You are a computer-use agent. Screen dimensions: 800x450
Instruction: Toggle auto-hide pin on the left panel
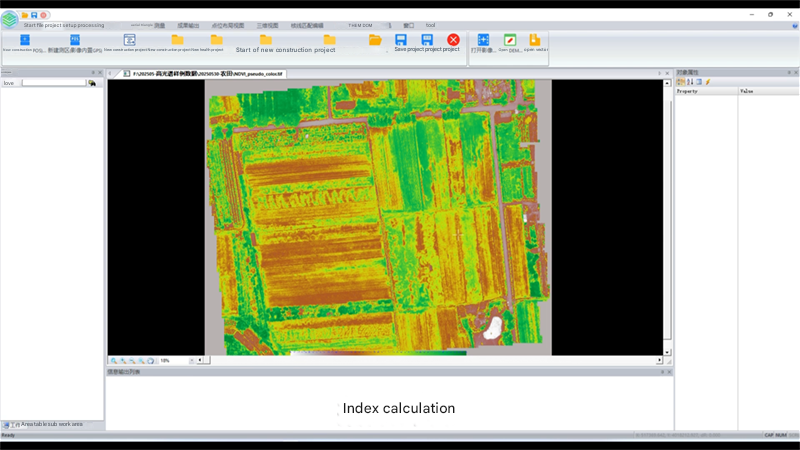pos(92,73)
